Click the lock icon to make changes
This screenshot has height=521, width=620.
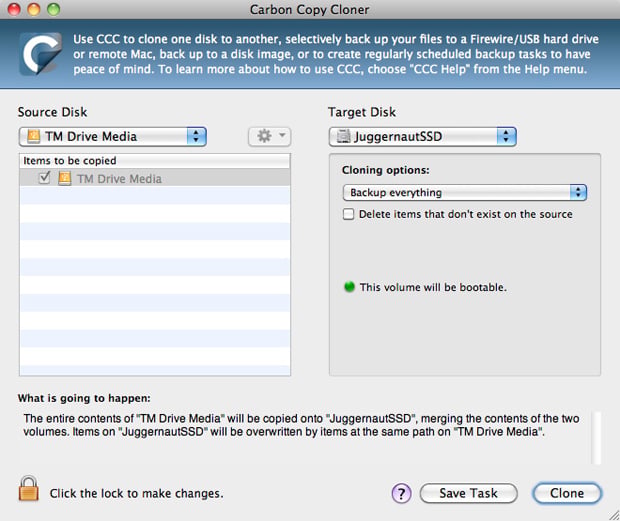click(x=28, y=489)
